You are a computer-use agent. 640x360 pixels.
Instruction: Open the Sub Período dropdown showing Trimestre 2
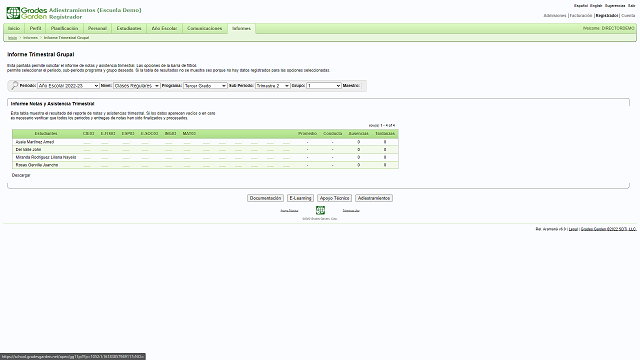(272, 86)
